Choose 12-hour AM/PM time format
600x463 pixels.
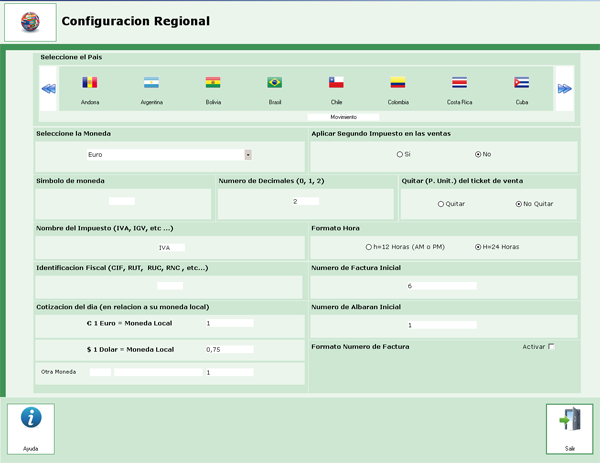pos(368,247)
